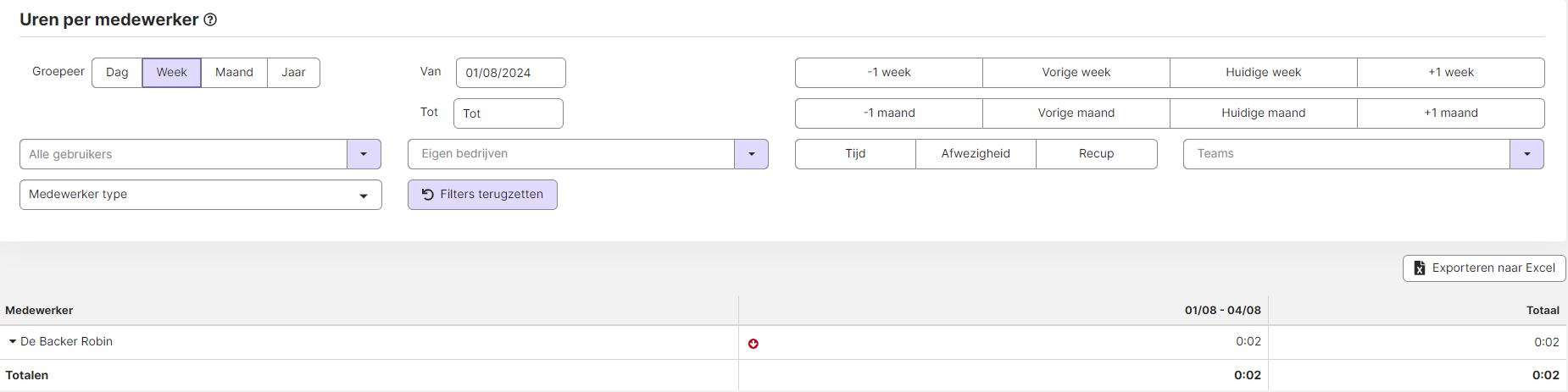Viewport: 1568px width, 392px height.
Task: Click the Excel icon on export button
Action: pos(1420,268)
